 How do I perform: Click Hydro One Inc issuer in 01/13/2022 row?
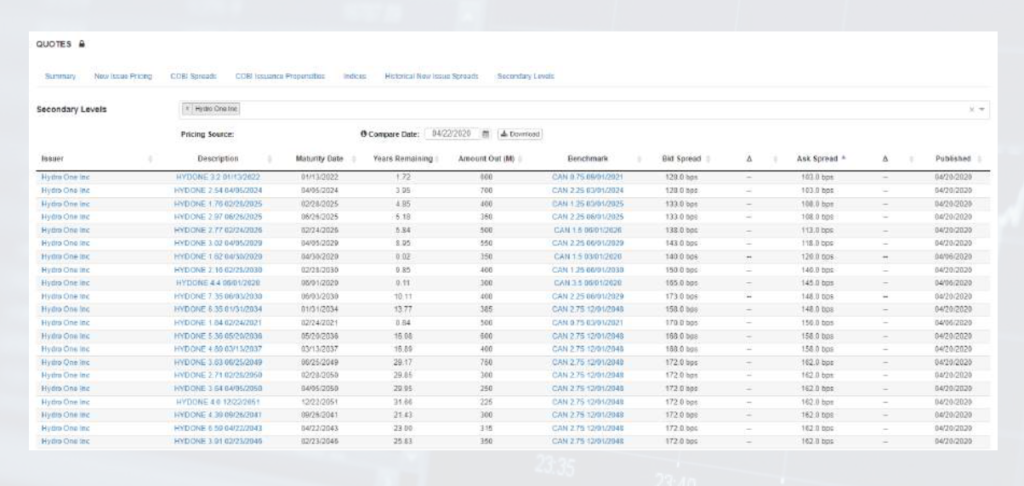click(65, 177)
